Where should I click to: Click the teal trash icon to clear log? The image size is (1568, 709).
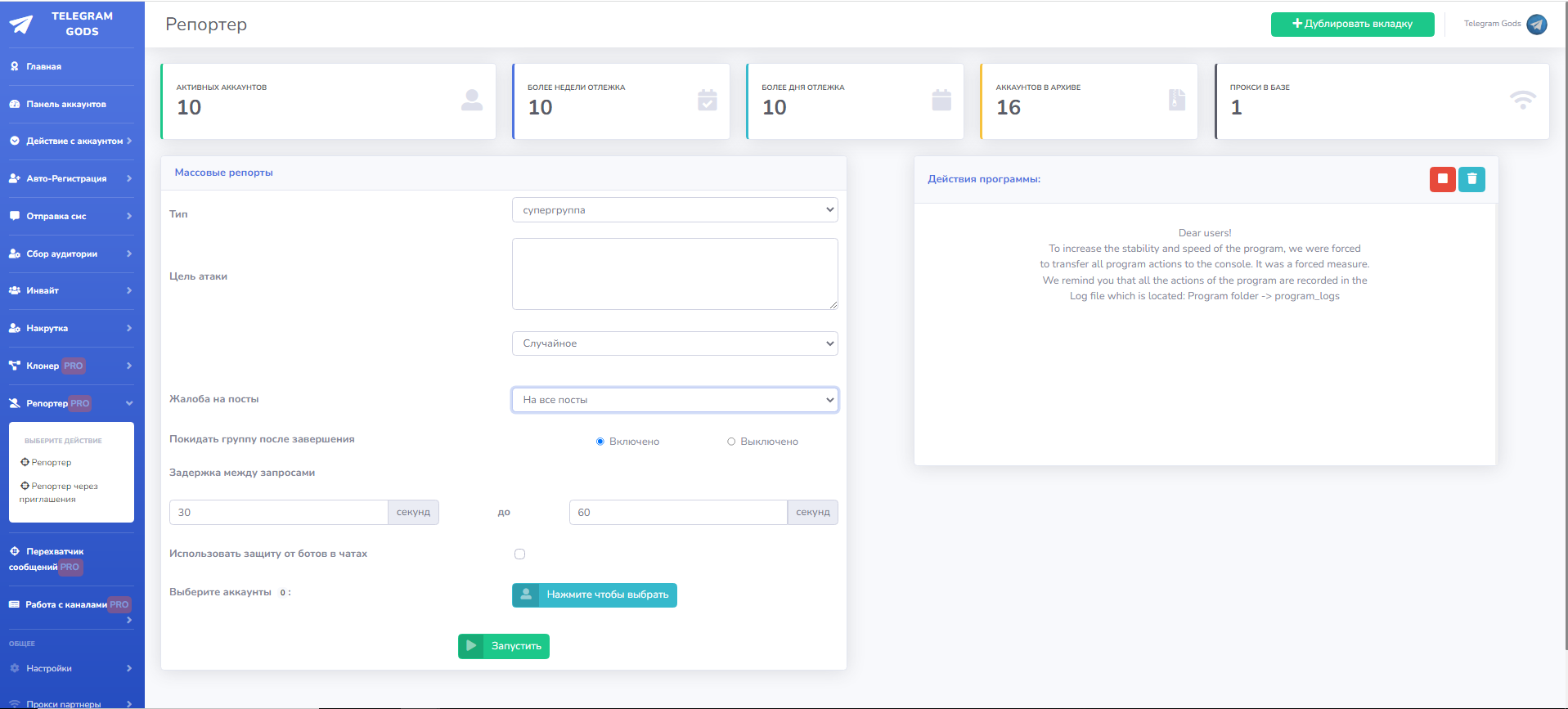click(x=1471, y=179)
